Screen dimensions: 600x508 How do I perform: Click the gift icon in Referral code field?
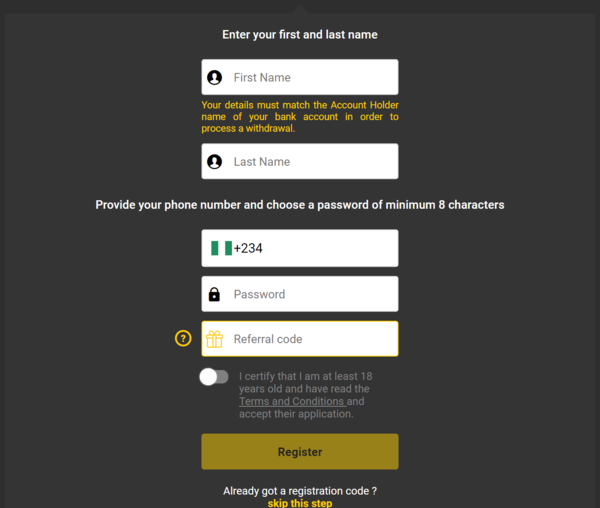pos(214,339)
